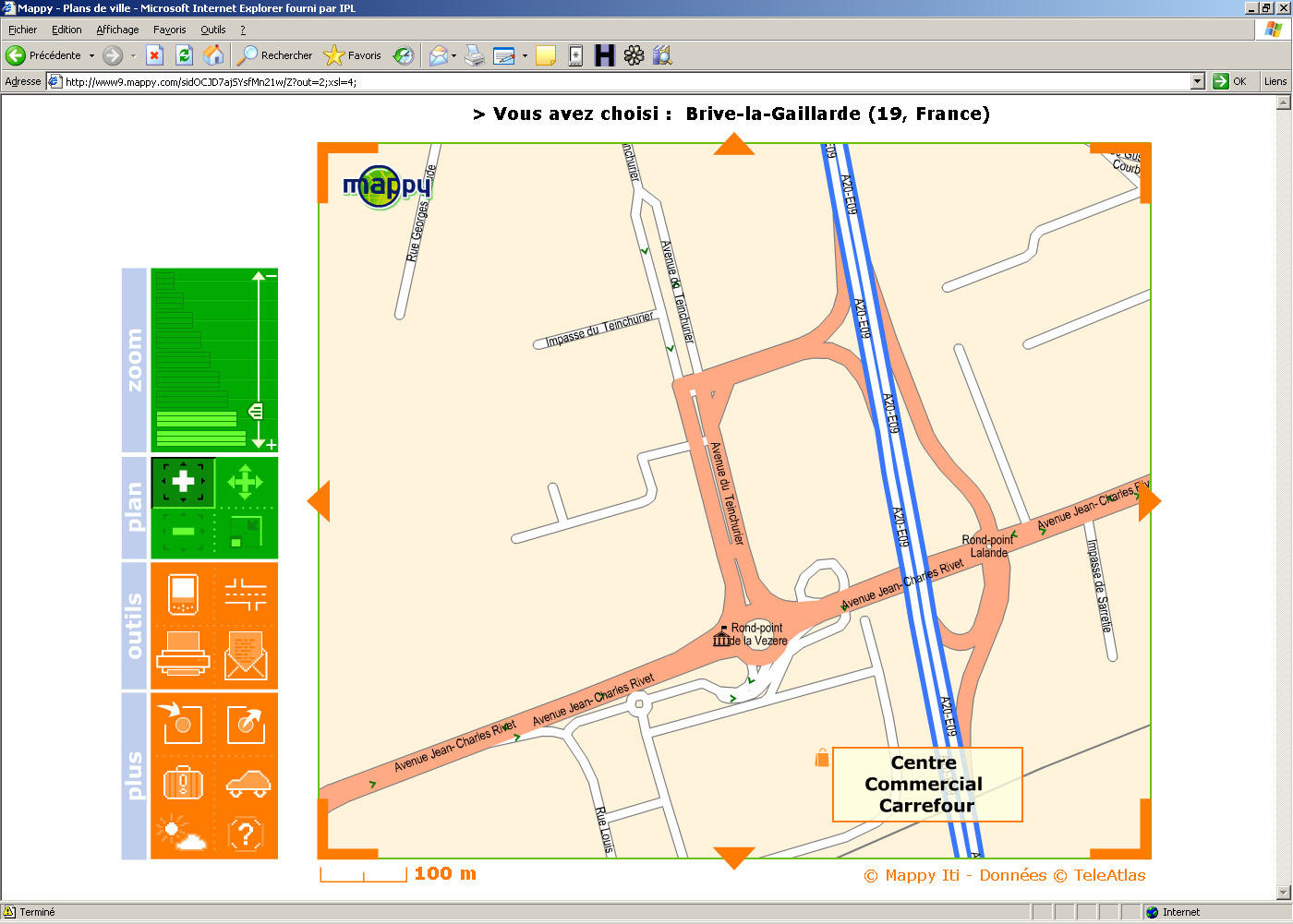Open the Outils menu
This screenshot has width=1293, height=924.
tap(213, 30)
